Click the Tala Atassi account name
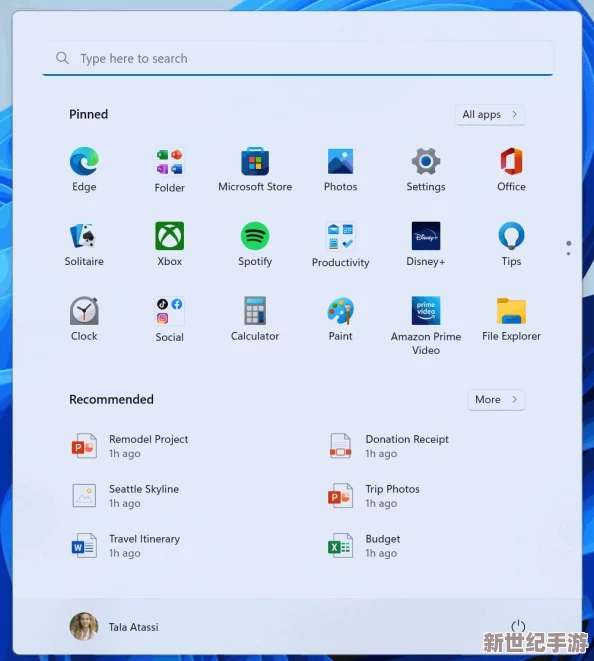 pos(134,627)
